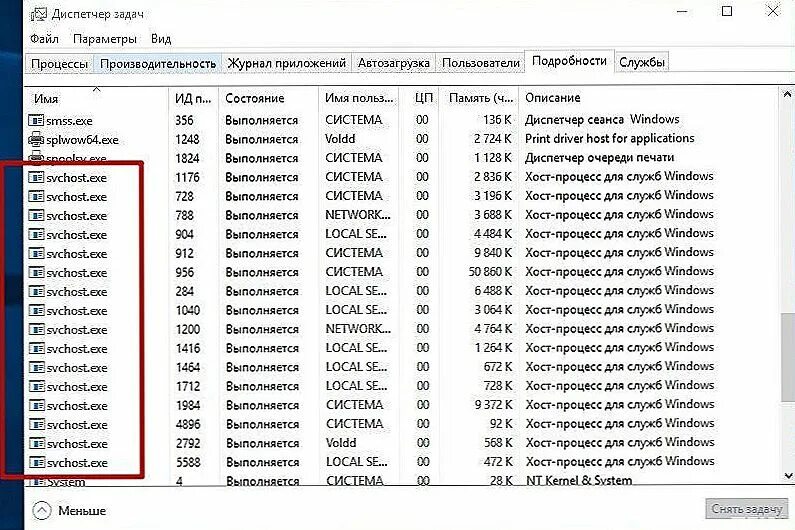Viewport: 795px width, 530px height.
Task: Click description 'Print driver host for applications'
Action: tap(609, 138)
